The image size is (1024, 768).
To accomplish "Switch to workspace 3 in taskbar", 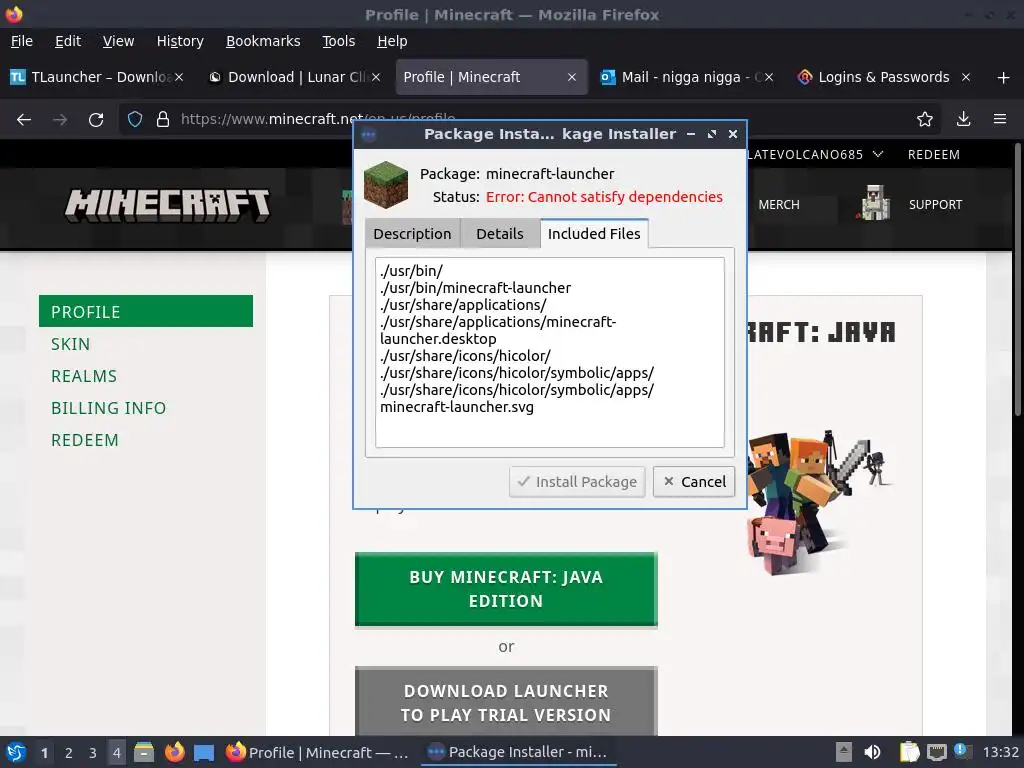I will pyautogui.click(x=93, y=752).
